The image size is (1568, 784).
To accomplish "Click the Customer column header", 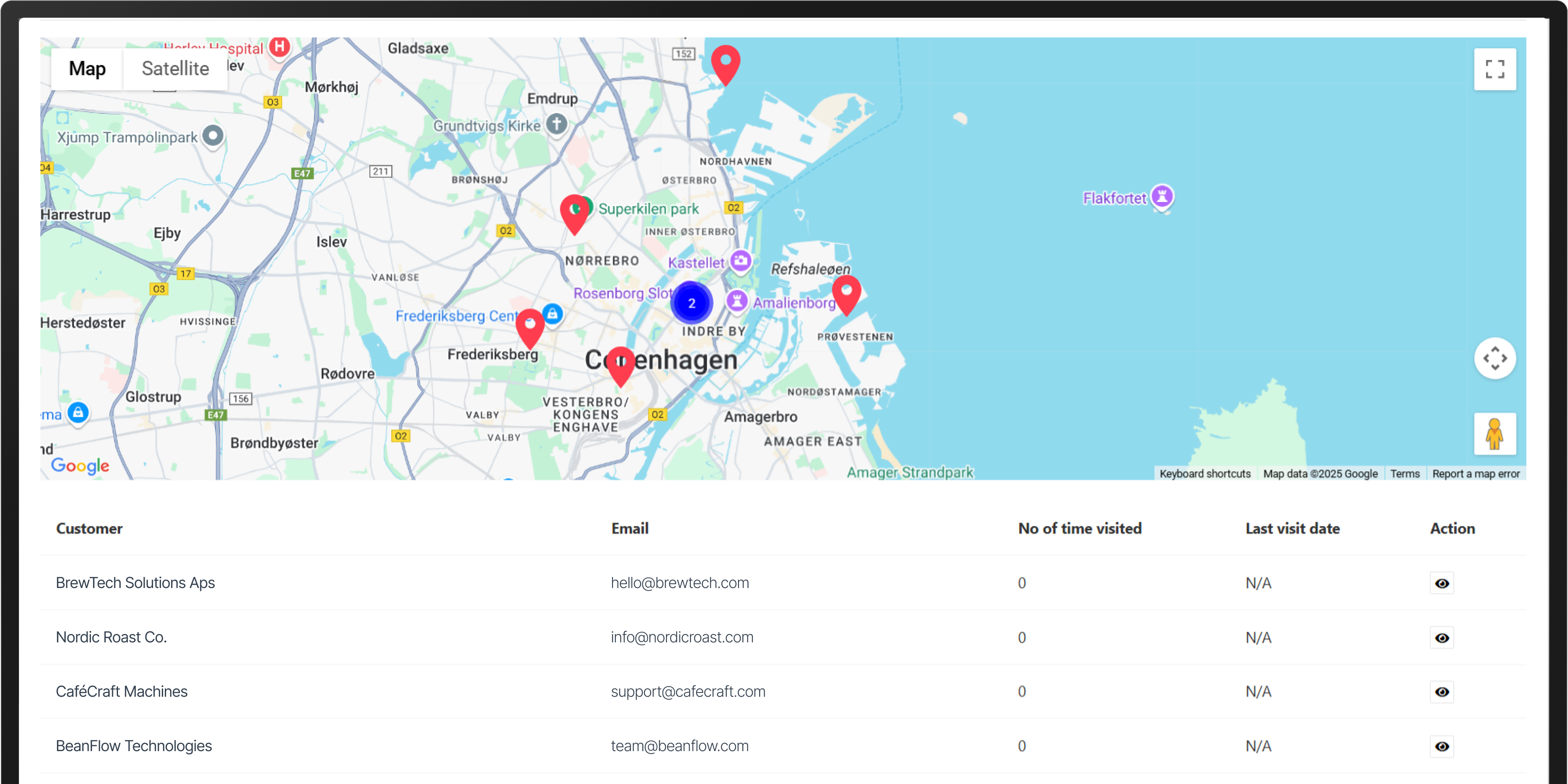I will coord(89,528).
